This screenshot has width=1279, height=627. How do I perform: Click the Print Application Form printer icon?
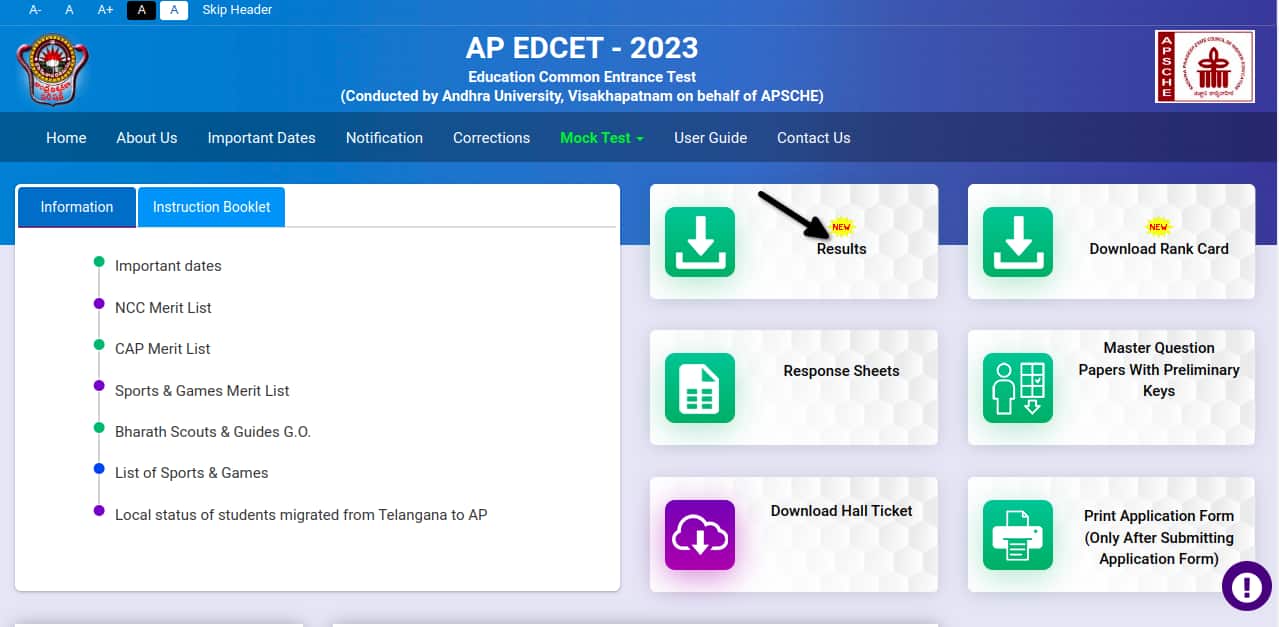coord(1018,535)
